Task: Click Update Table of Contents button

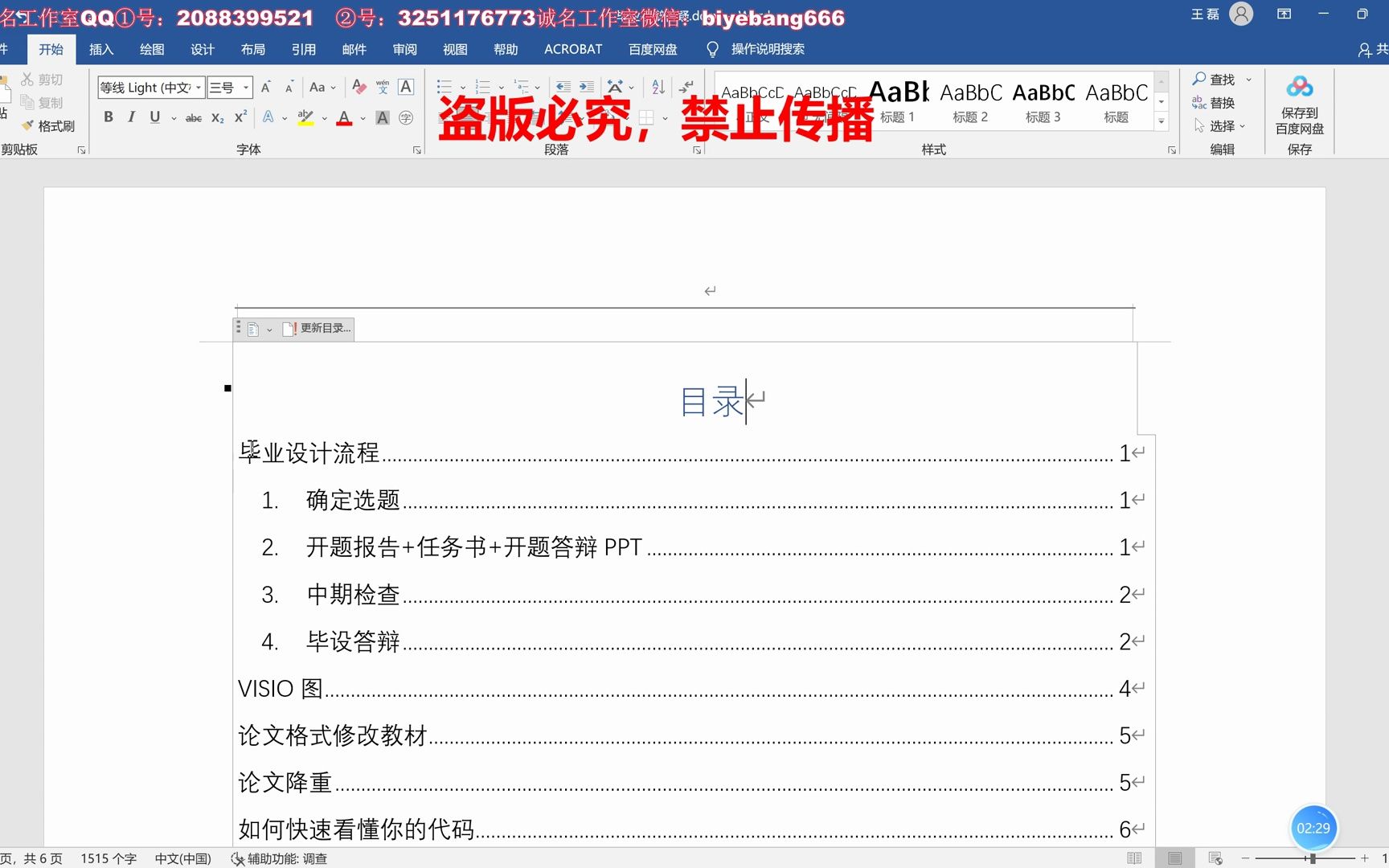Action: (317, 329)
